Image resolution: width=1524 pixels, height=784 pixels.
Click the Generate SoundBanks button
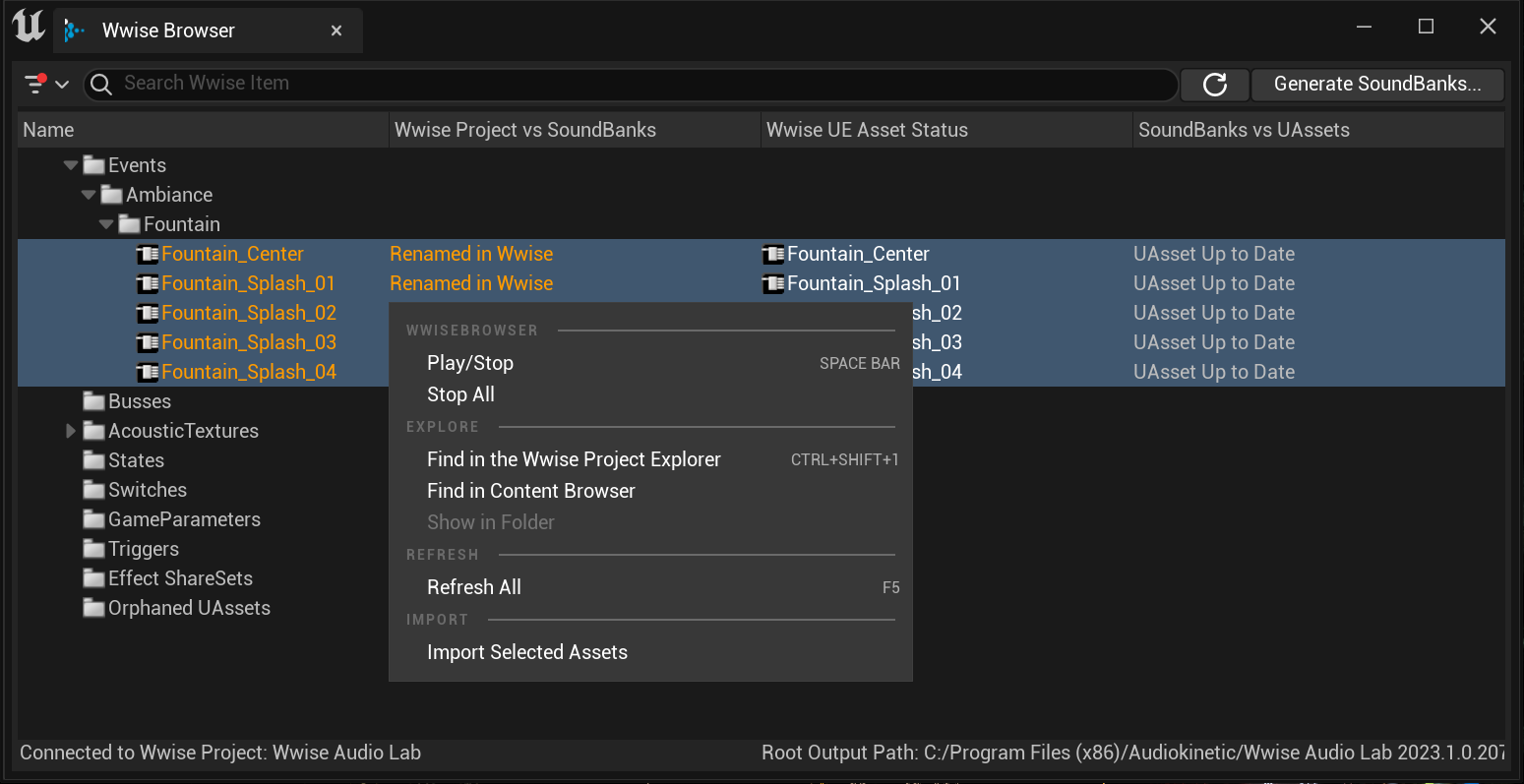pyautogui.click(x=1376, y=84)
